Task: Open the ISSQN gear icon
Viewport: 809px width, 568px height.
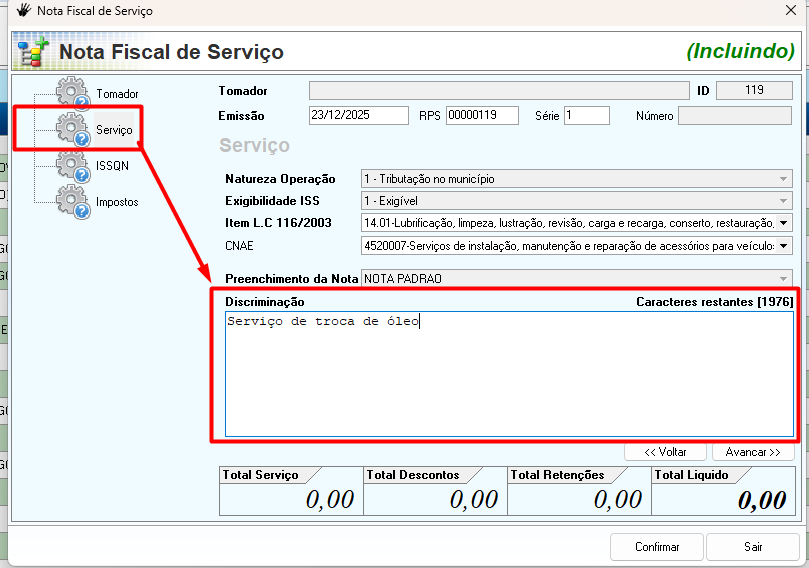Action: [73, 165]
